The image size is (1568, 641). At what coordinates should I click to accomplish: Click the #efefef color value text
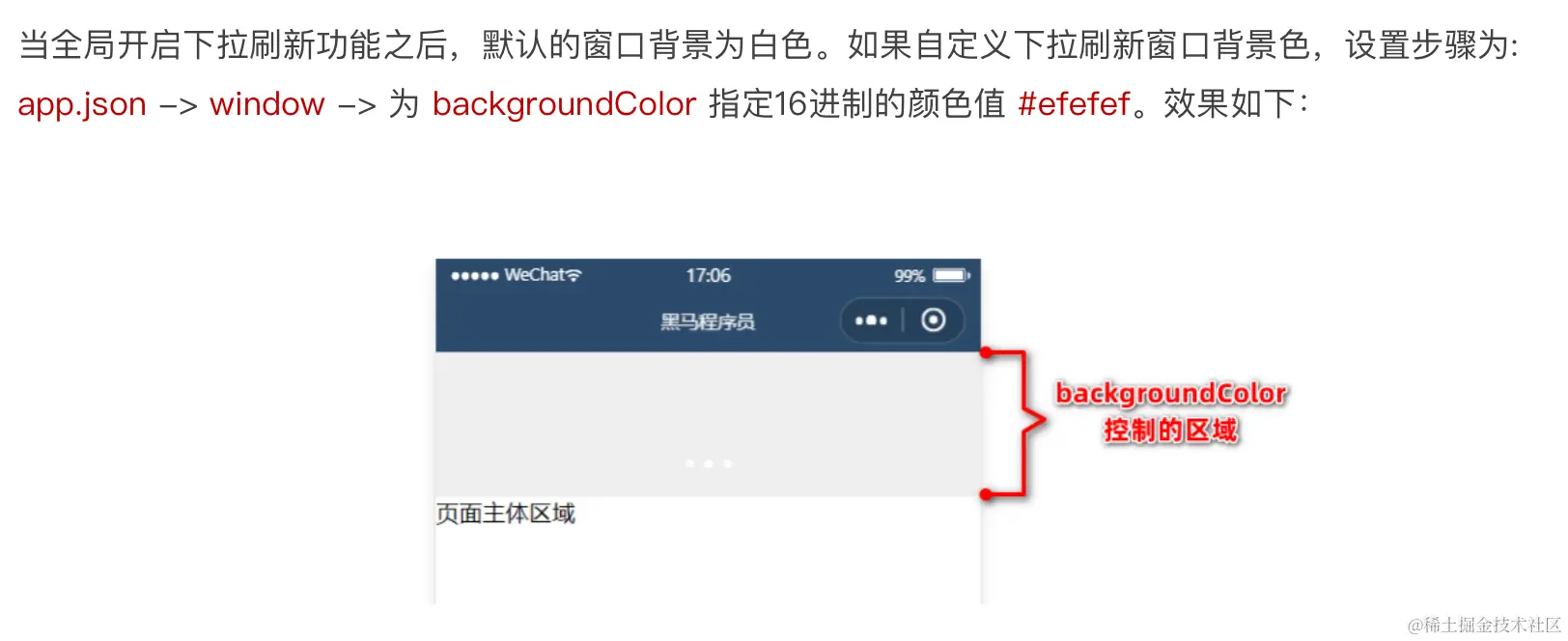tap(1074, 103)
